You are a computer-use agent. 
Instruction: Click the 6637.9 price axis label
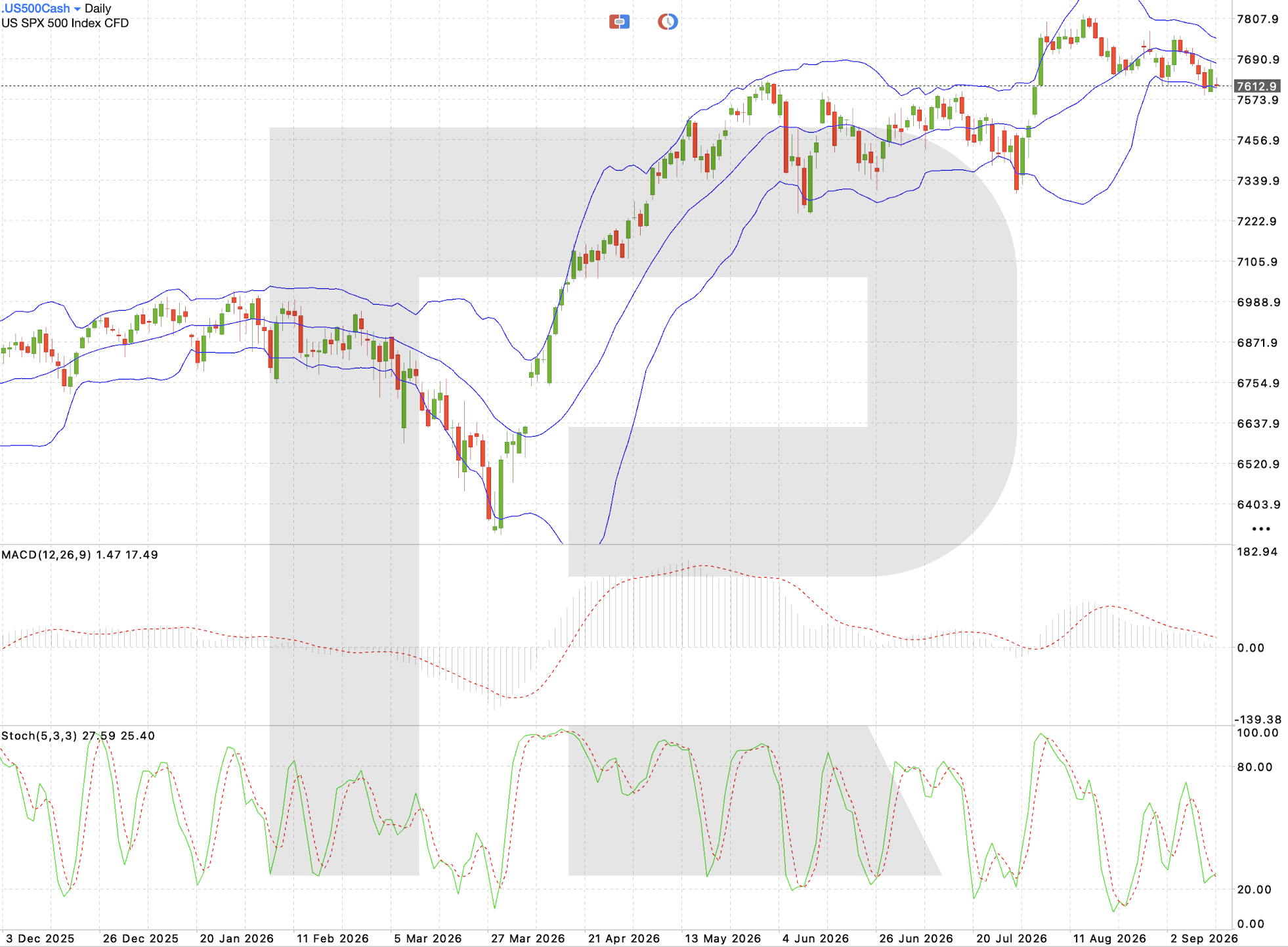point(1258,424)
